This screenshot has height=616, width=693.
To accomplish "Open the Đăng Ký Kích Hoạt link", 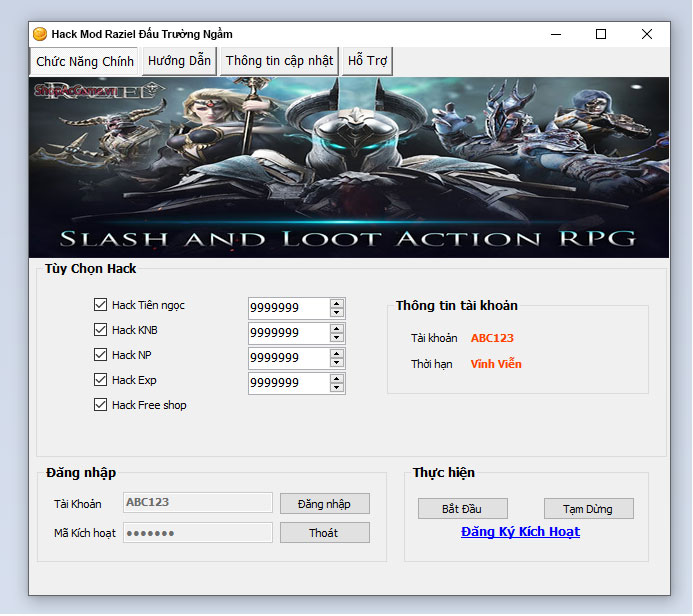I will pyautogui.click(x=520, y=532).
